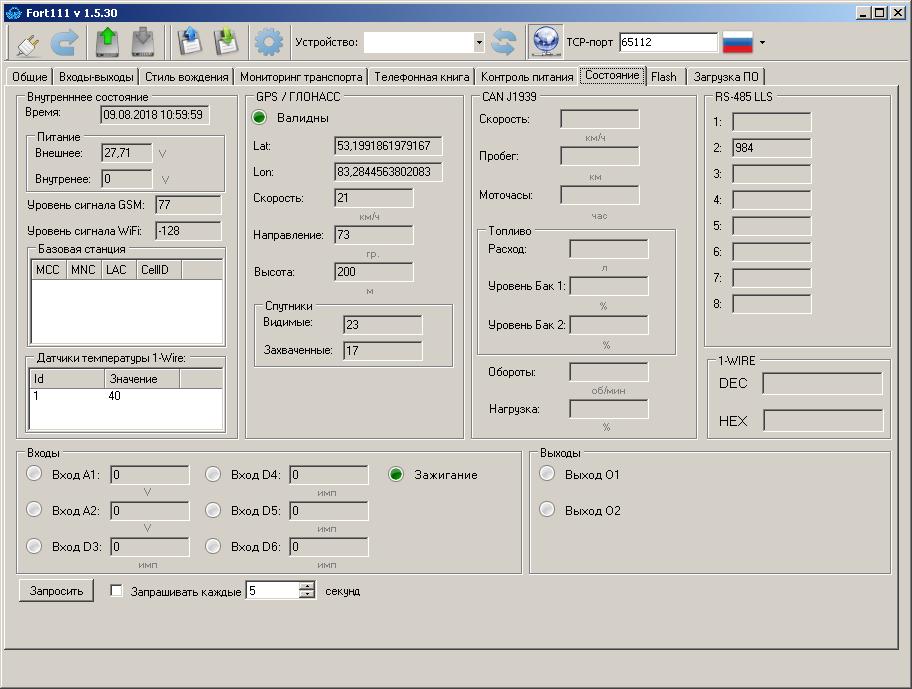This screenshot has width=912, height=689.
Task: Switch to the Стиль вождения tab
Action: coord(186,77)
